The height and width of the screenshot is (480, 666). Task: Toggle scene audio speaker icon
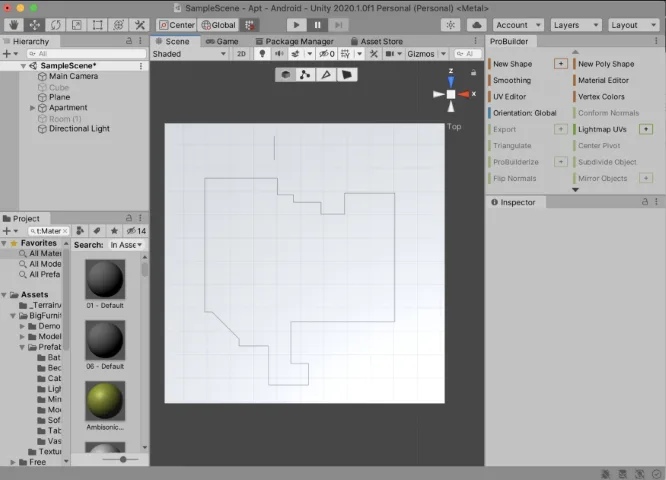(279, 54)
